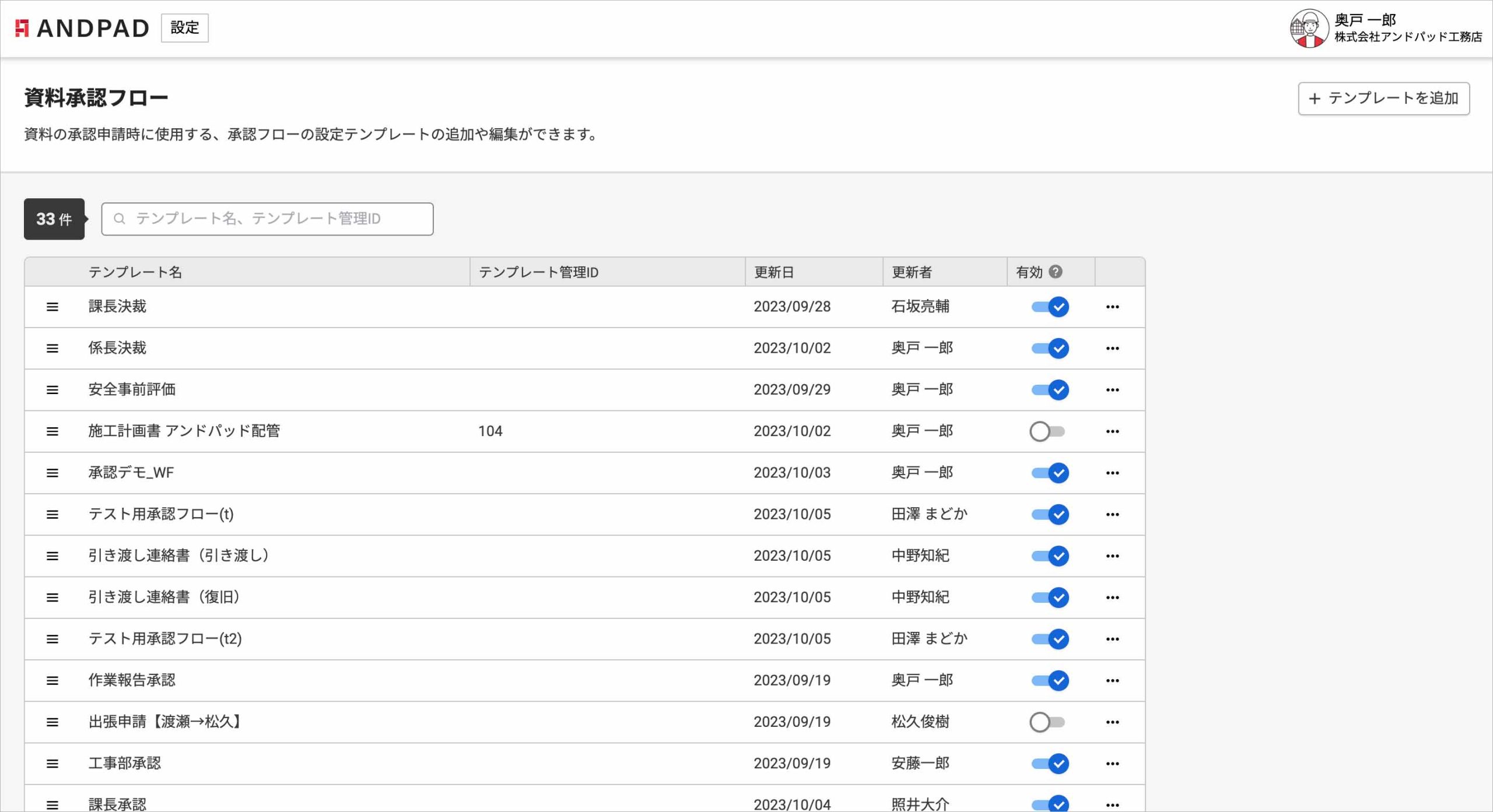Click reorder handle for 施工計画書 アンドパッド配管
1493x812 pixels.
click(x=52, y=431)
